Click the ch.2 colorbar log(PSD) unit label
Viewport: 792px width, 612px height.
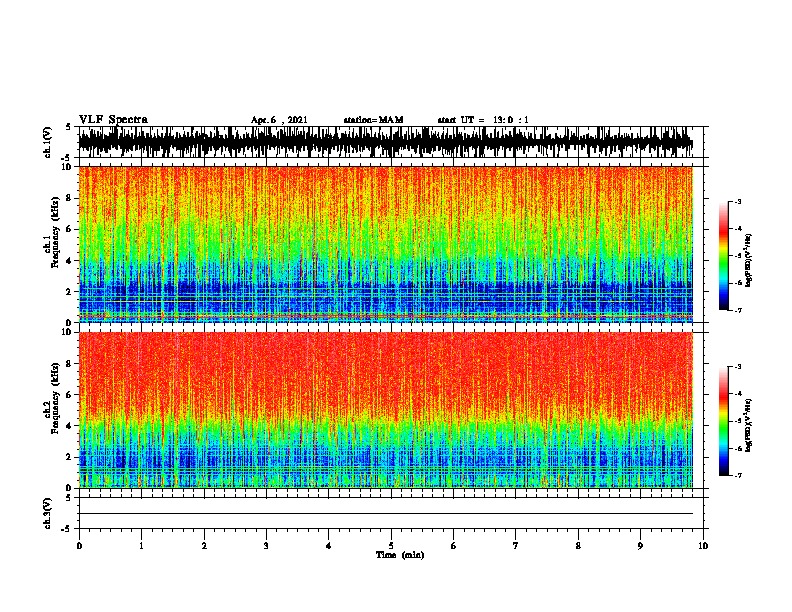pos(748,425)
